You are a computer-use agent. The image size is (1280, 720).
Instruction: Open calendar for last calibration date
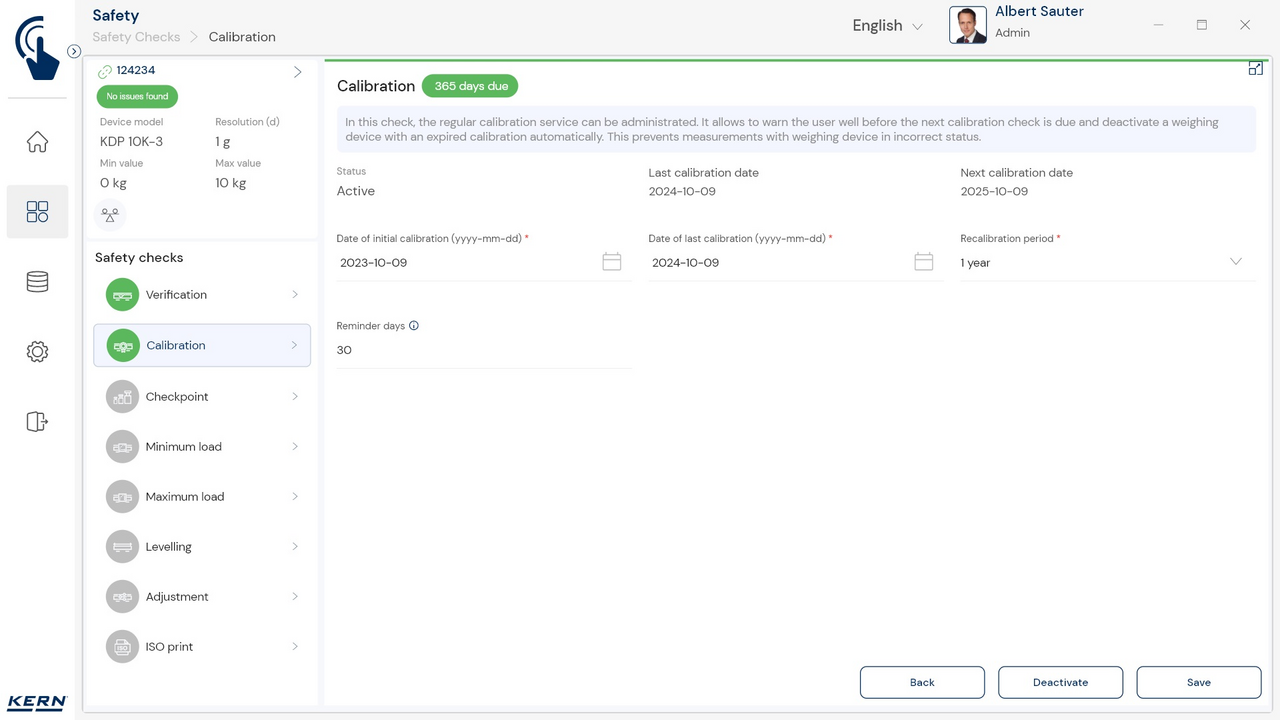pyautogui.click(x=923, y=262)
